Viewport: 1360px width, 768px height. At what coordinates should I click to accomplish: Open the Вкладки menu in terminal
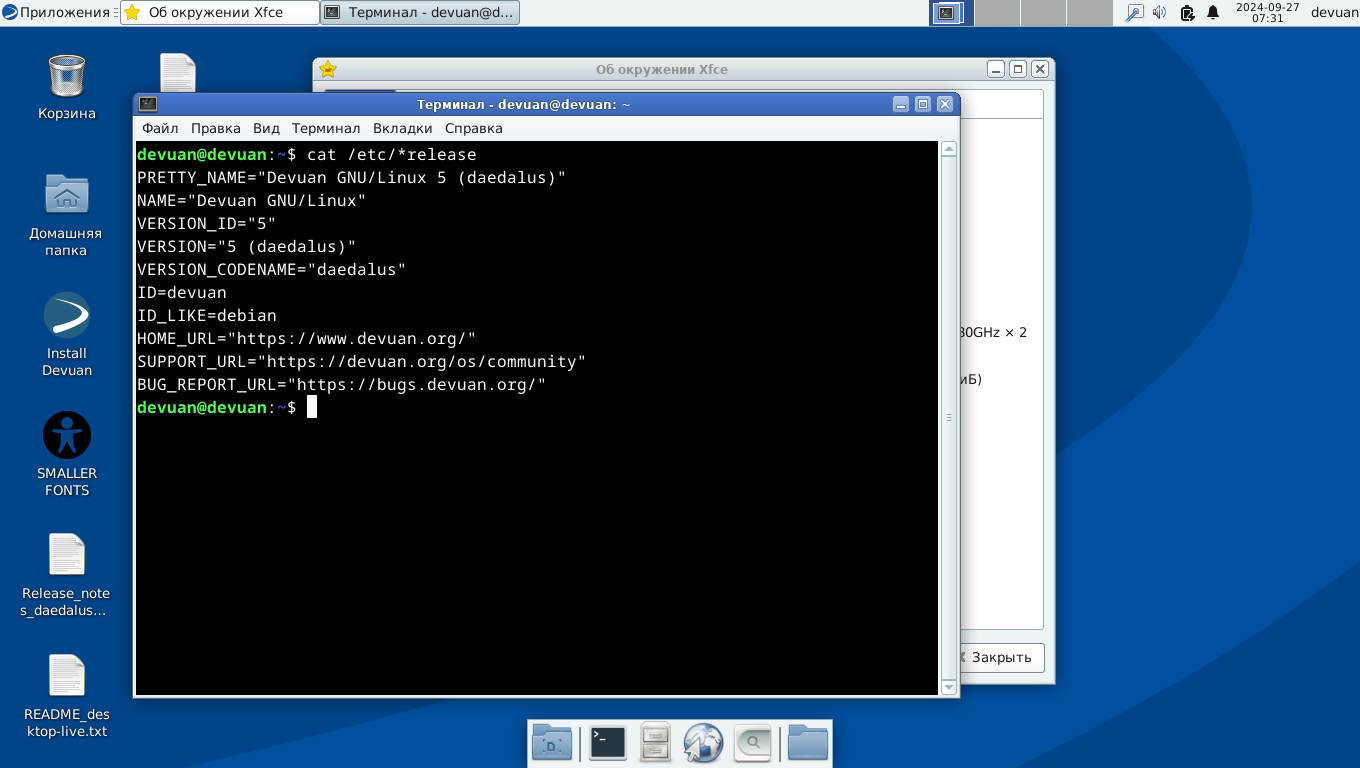[402, 128]
